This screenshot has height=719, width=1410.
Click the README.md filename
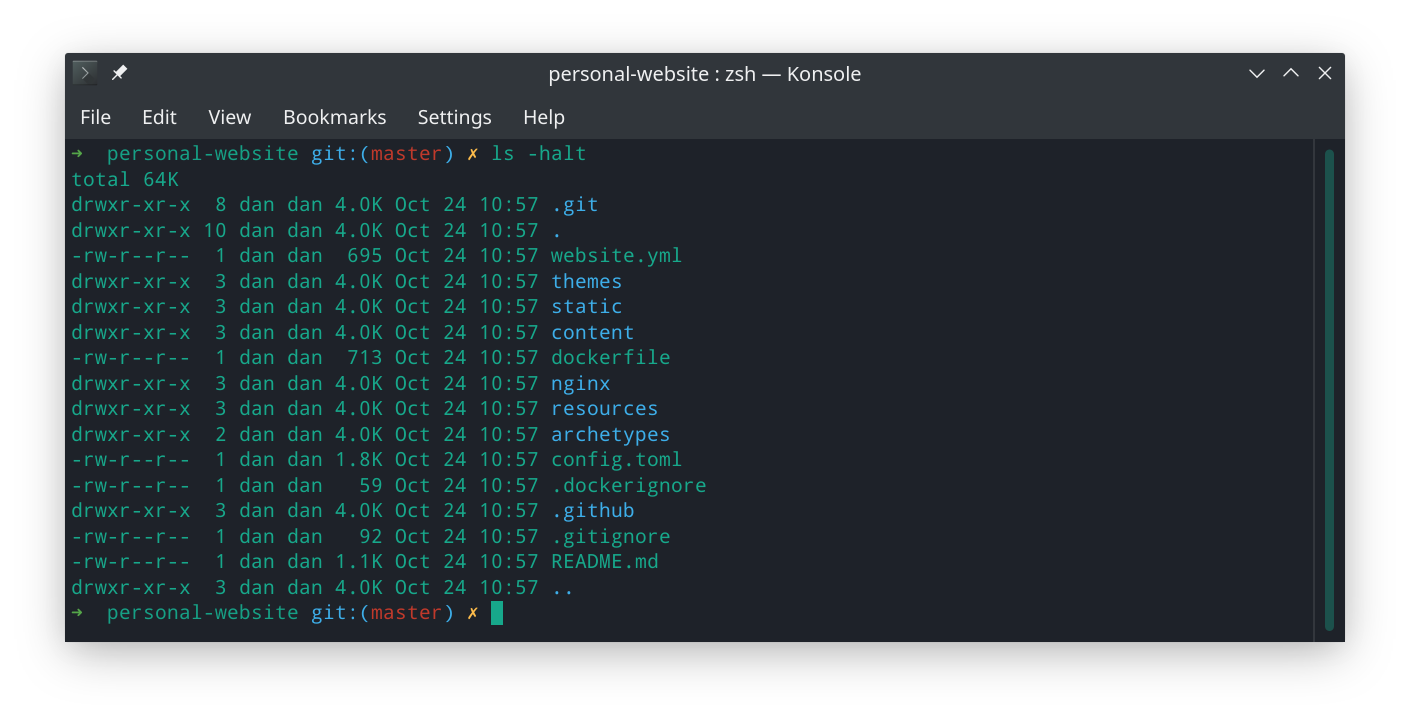(604, 562)
